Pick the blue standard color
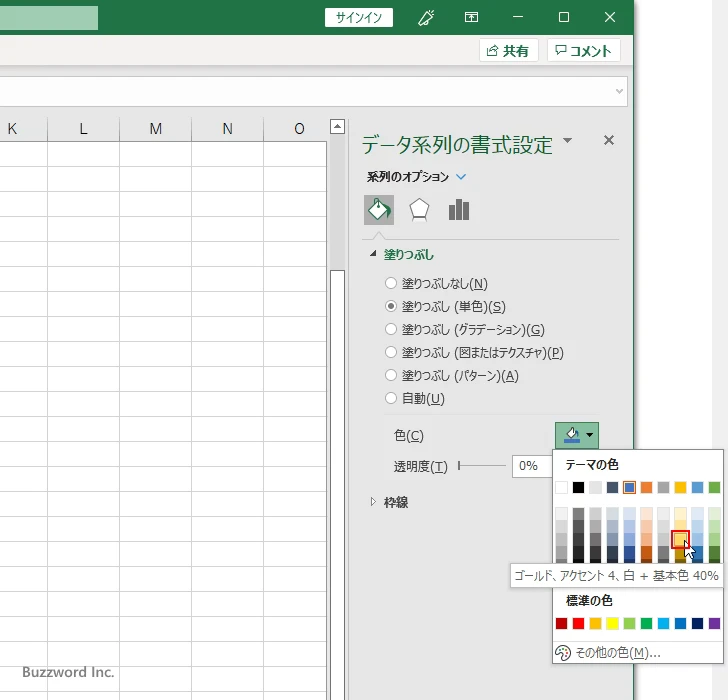Screen dimensions: 728x700 (680, 623)
